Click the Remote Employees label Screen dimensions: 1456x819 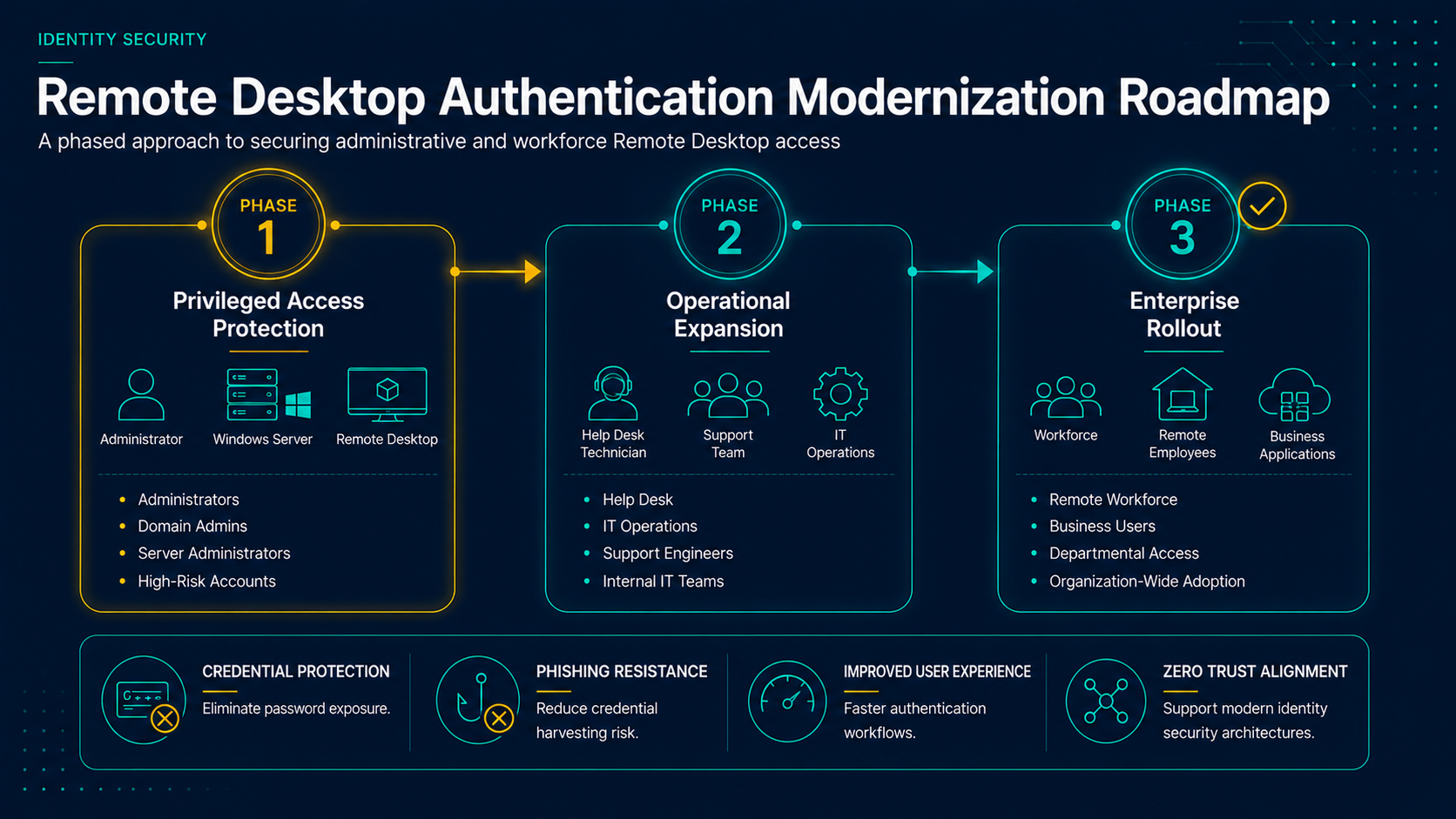pyautogui.click(x=1182, y=444)
